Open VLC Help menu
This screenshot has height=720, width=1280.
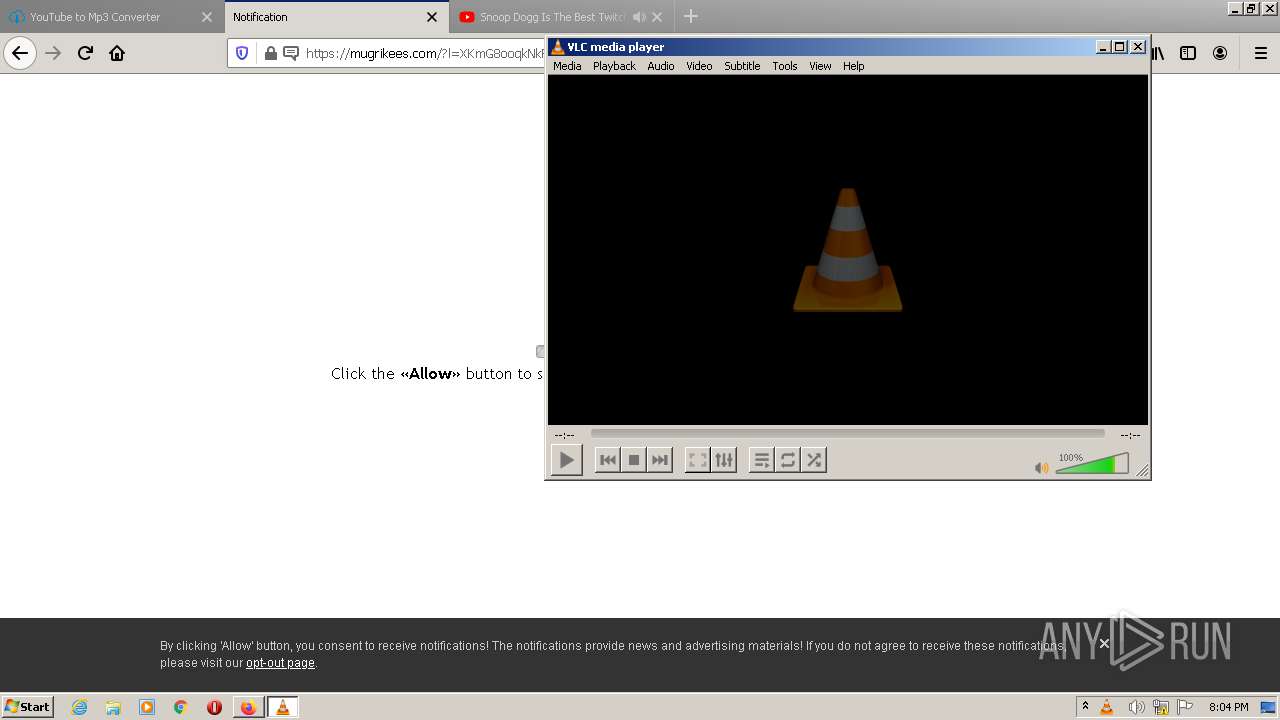tap(853, 66)
